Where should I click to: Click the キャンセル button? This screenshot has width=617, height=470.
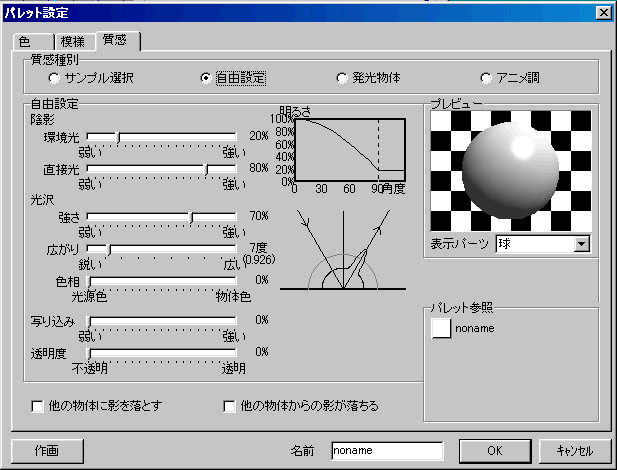coord(574,450)
